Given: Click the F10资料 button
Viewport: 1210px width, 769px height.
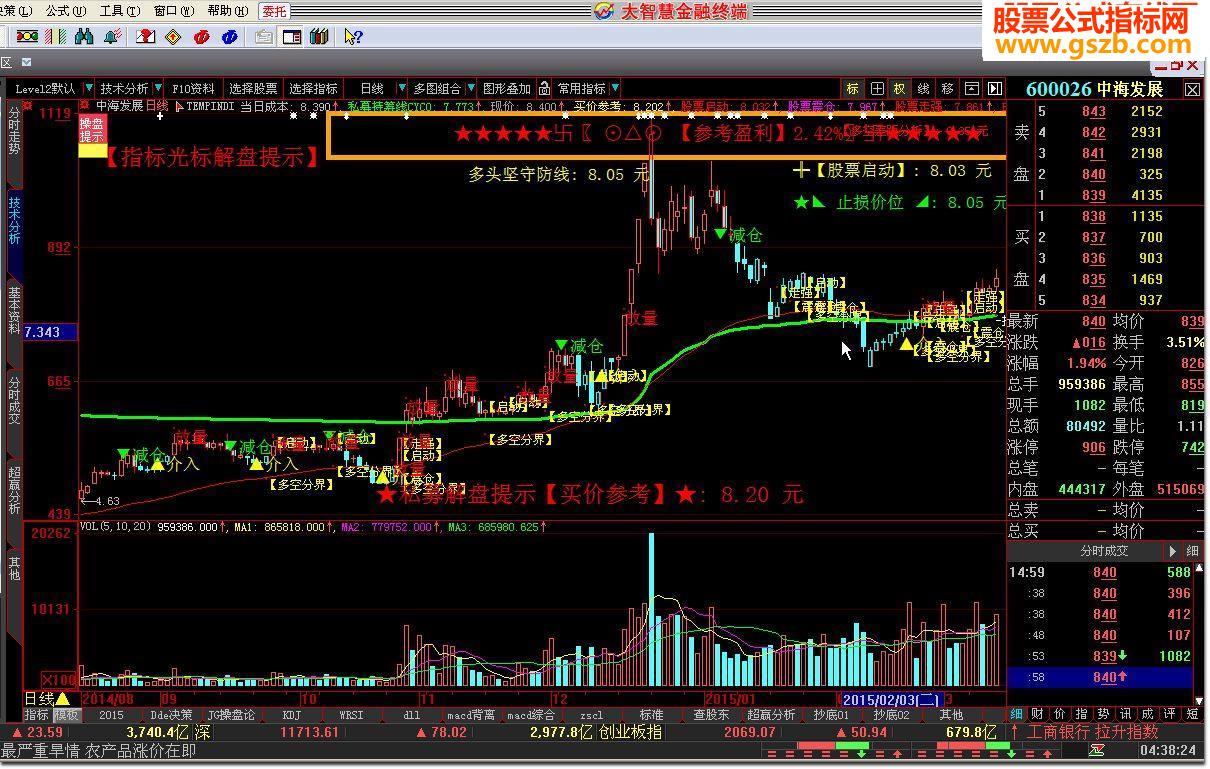Looking at the screenshot, I should tap(194, 88).
